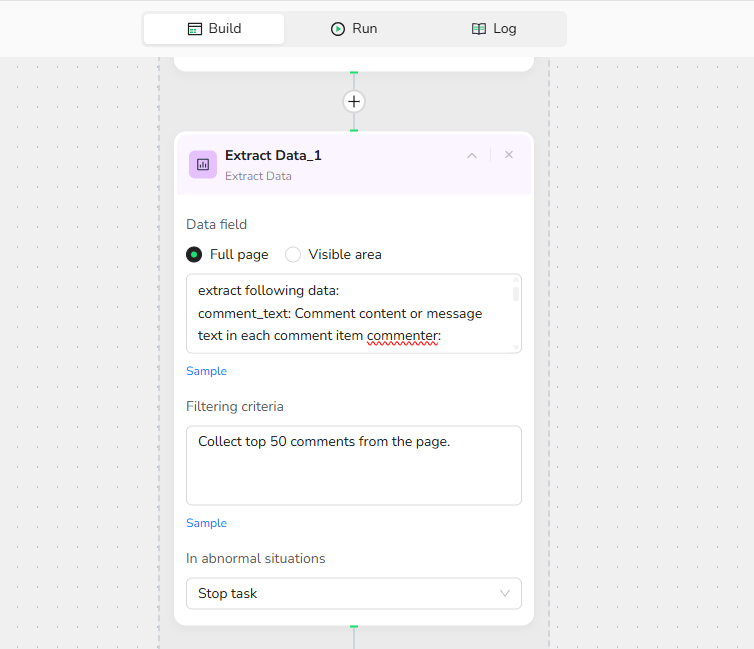Open the Sample link below Data field
This screenshot has height=649, width=754.
coord(206,371)
